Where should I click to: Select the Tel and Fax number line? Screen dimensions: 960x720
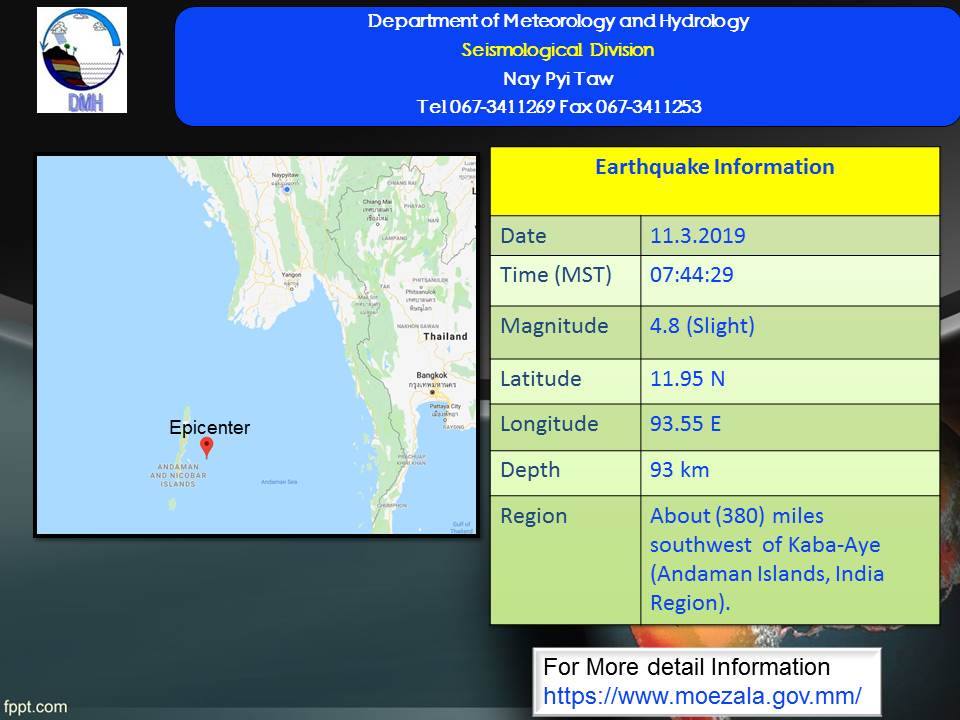pyautogui.click(x=558, y=107)
